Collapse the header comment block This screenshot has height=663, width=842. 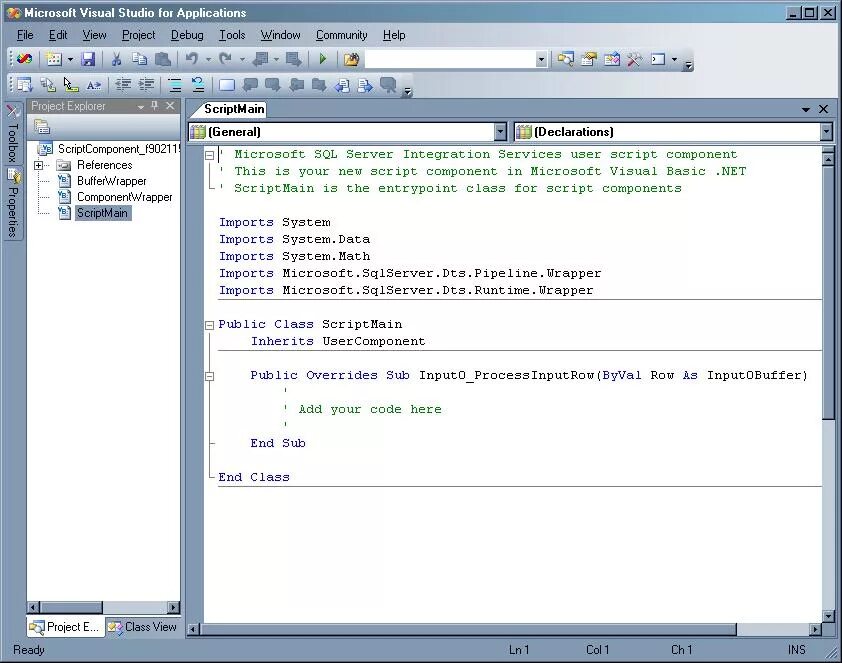(209, 156)
